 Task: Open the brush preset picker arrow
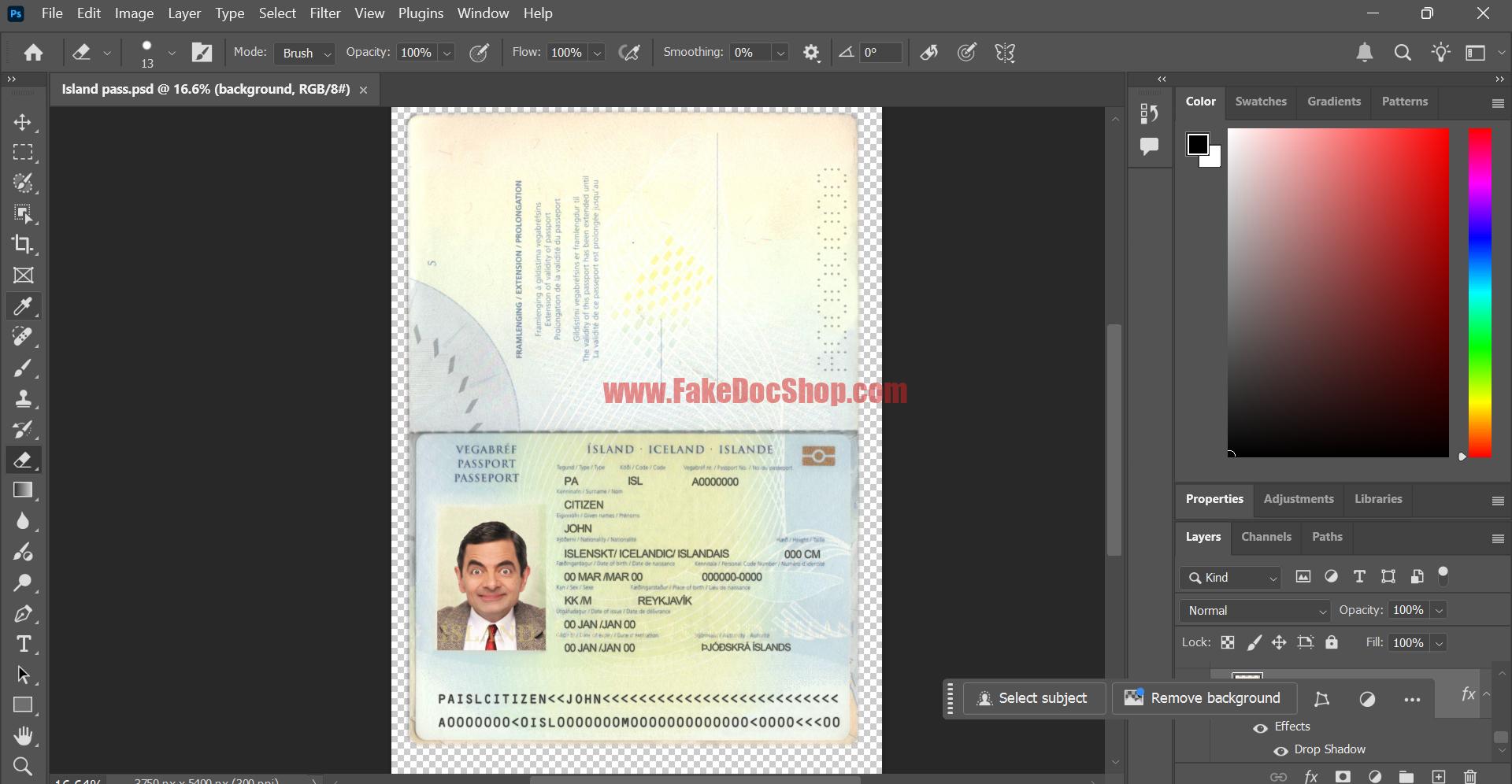[172, 53]
